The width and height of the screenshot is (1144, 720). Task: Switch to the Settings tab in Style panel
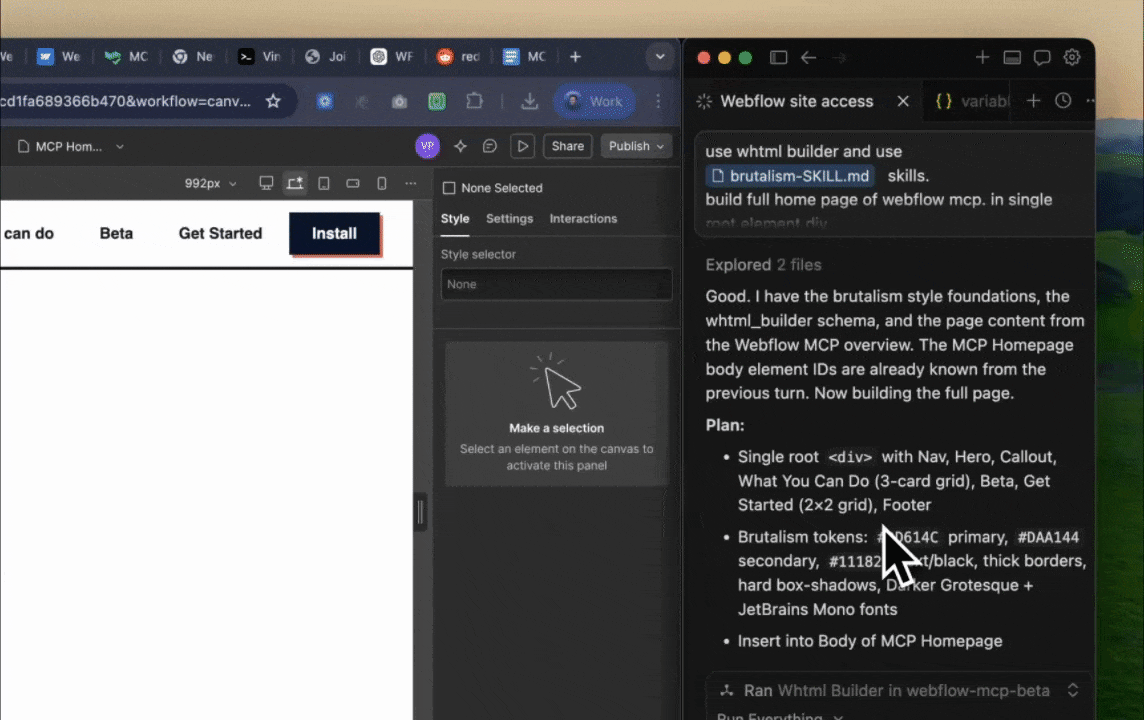509,218
